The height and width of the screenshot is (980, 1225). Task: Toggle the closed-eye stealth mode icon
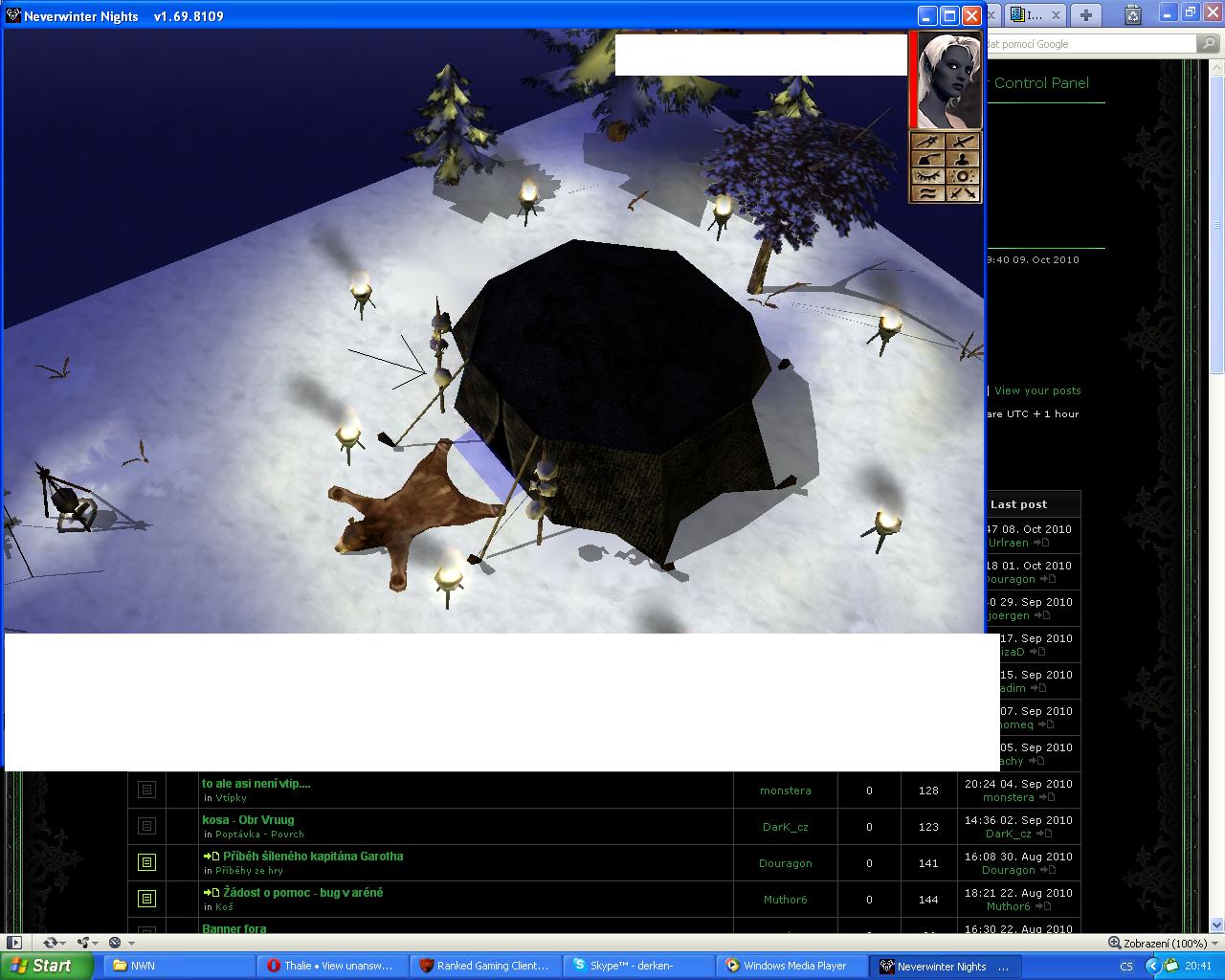click(927, 176)
